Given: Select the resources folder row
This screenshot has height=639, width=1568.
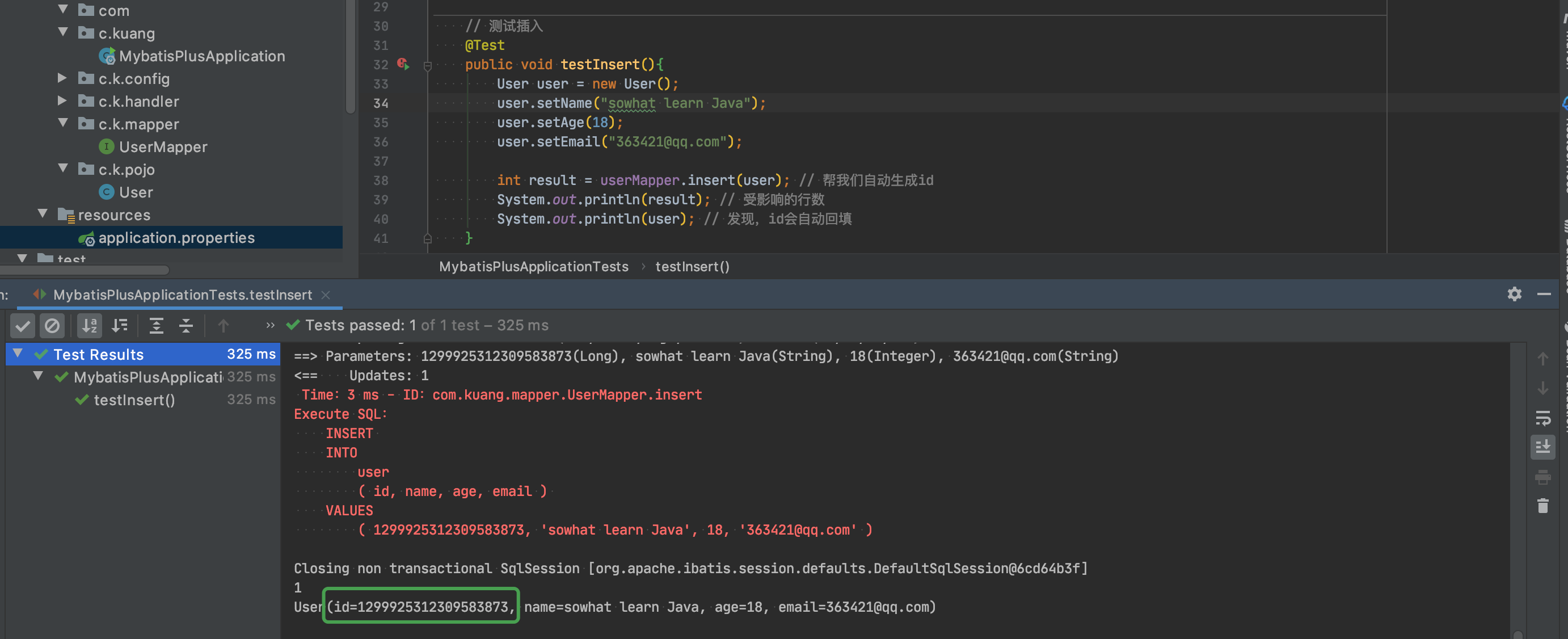Looking at the screenshot, I should coord(171,215).
